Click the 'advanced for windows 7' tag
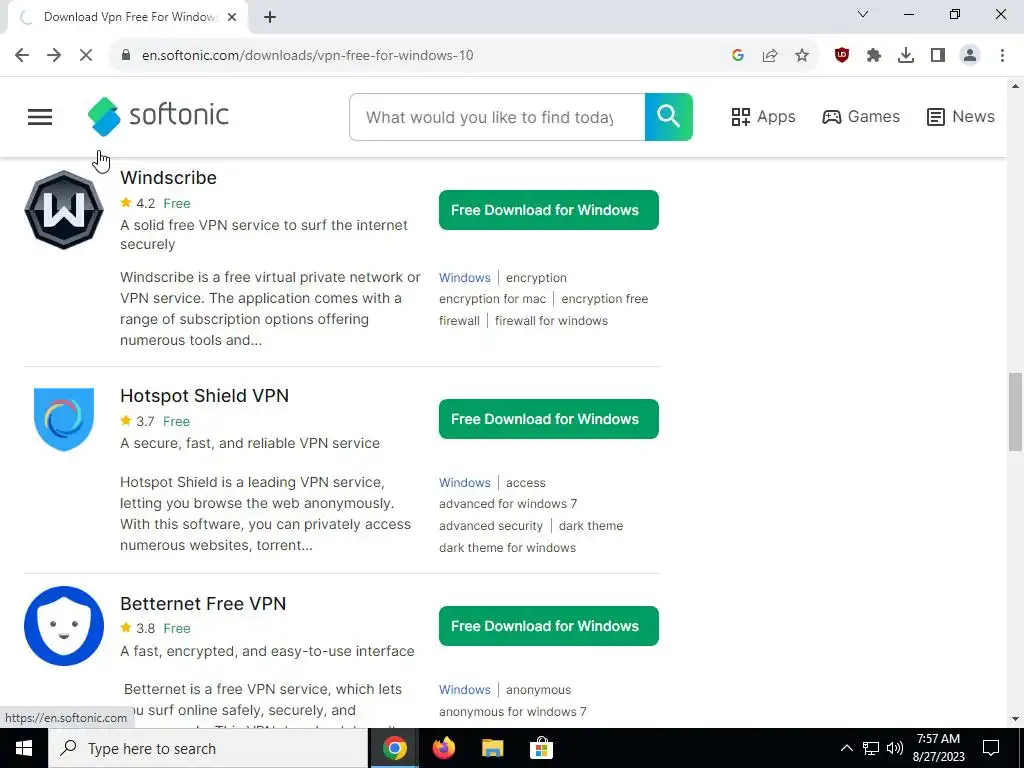 tap(508, 504)
